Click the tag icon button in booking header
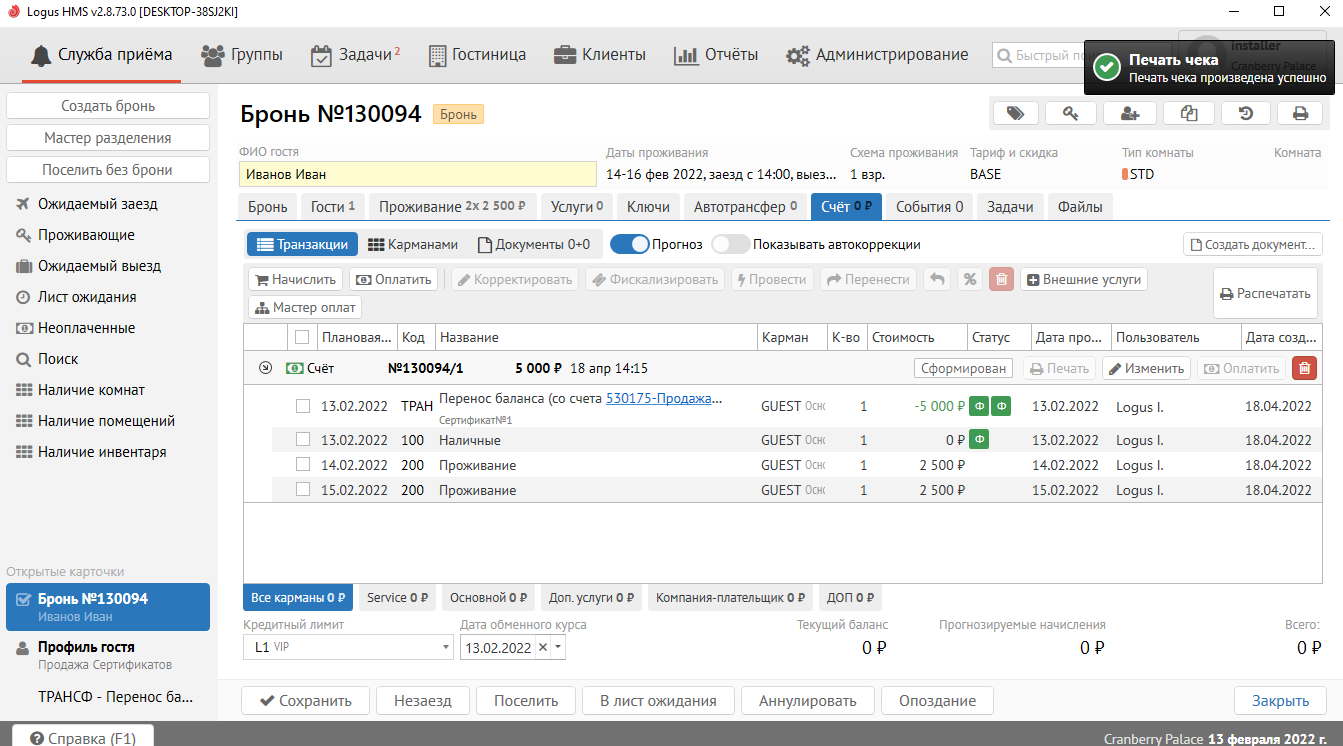The image size is (1343, 746). [x=1016, y=114]
